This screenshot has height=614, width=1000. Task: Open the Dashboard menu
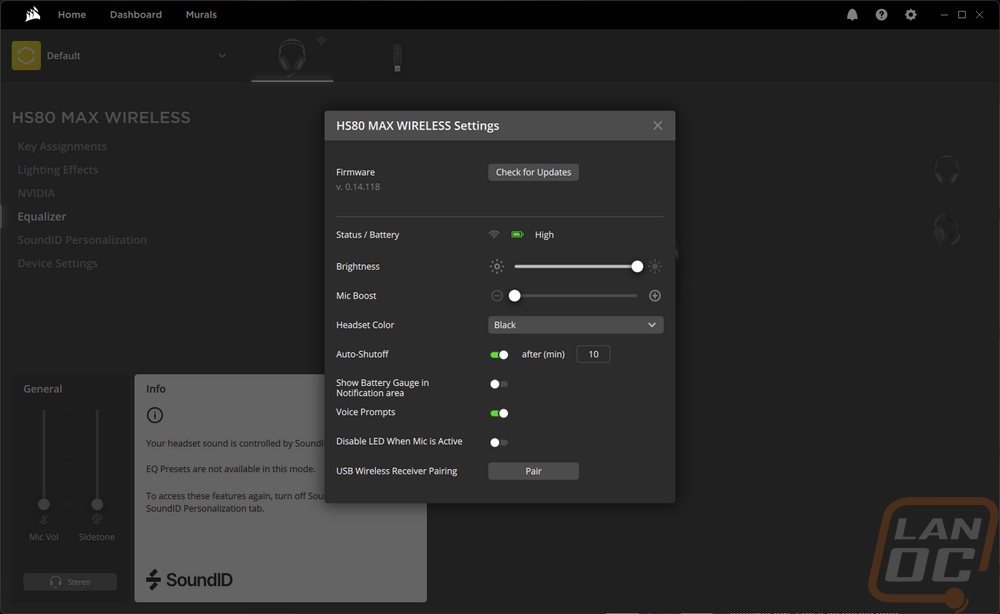point(136,15)
